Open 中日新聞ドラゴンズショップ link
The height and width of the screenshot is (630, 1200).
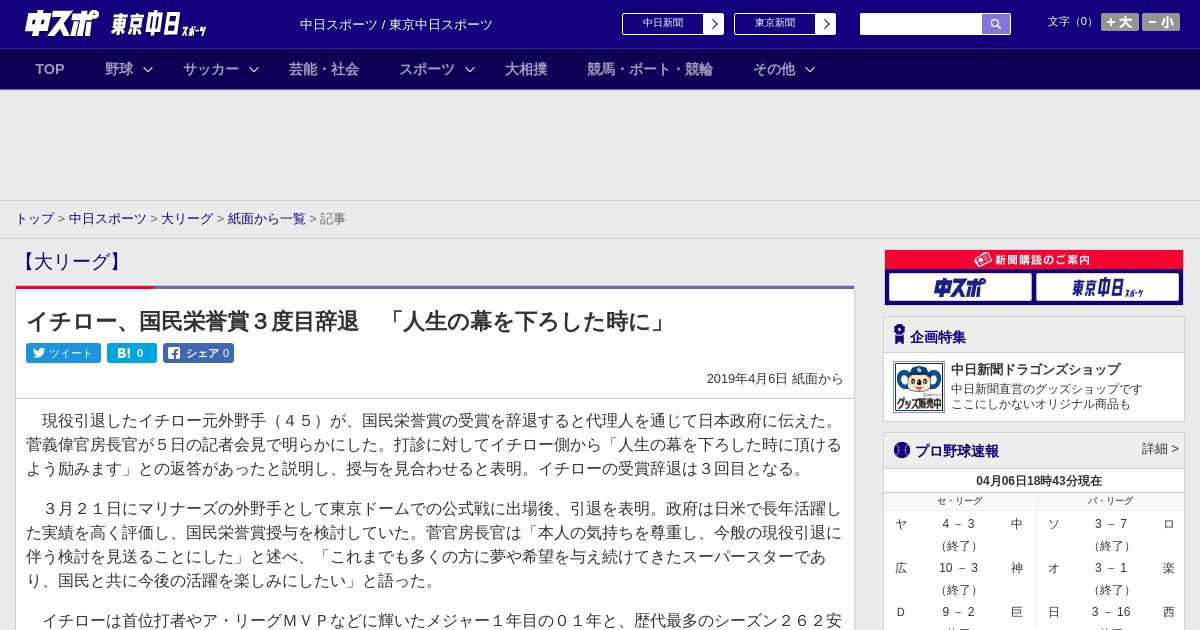(x=1035, y=370)
